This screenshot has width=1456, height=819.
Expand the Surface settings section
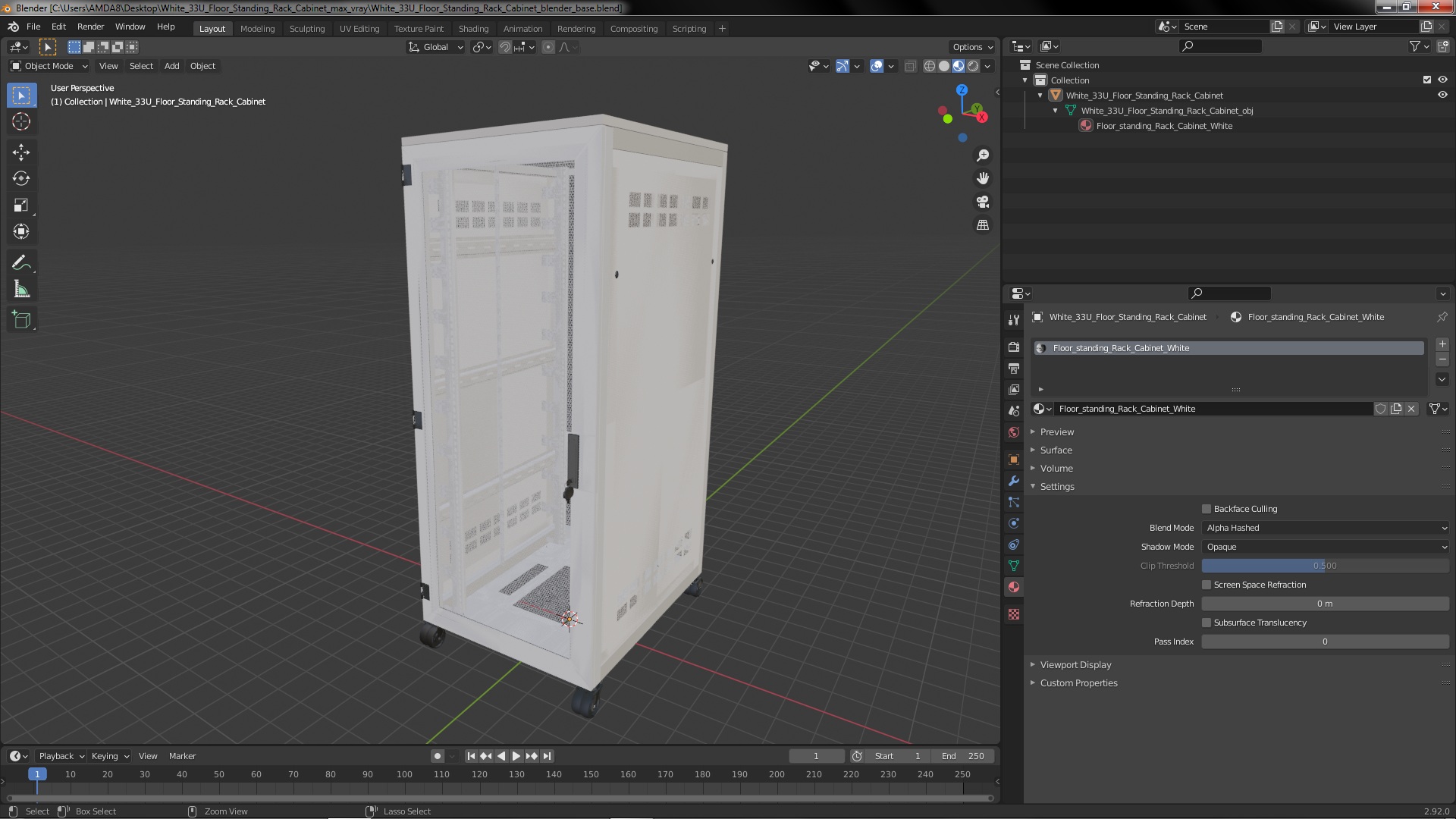click(x=1056, y=449)
